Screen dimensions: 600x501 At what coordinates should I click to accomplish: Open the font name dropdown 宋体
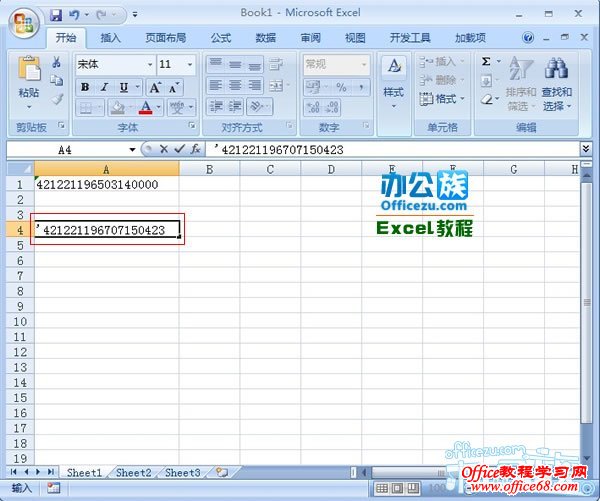click(x=150, y=65)
